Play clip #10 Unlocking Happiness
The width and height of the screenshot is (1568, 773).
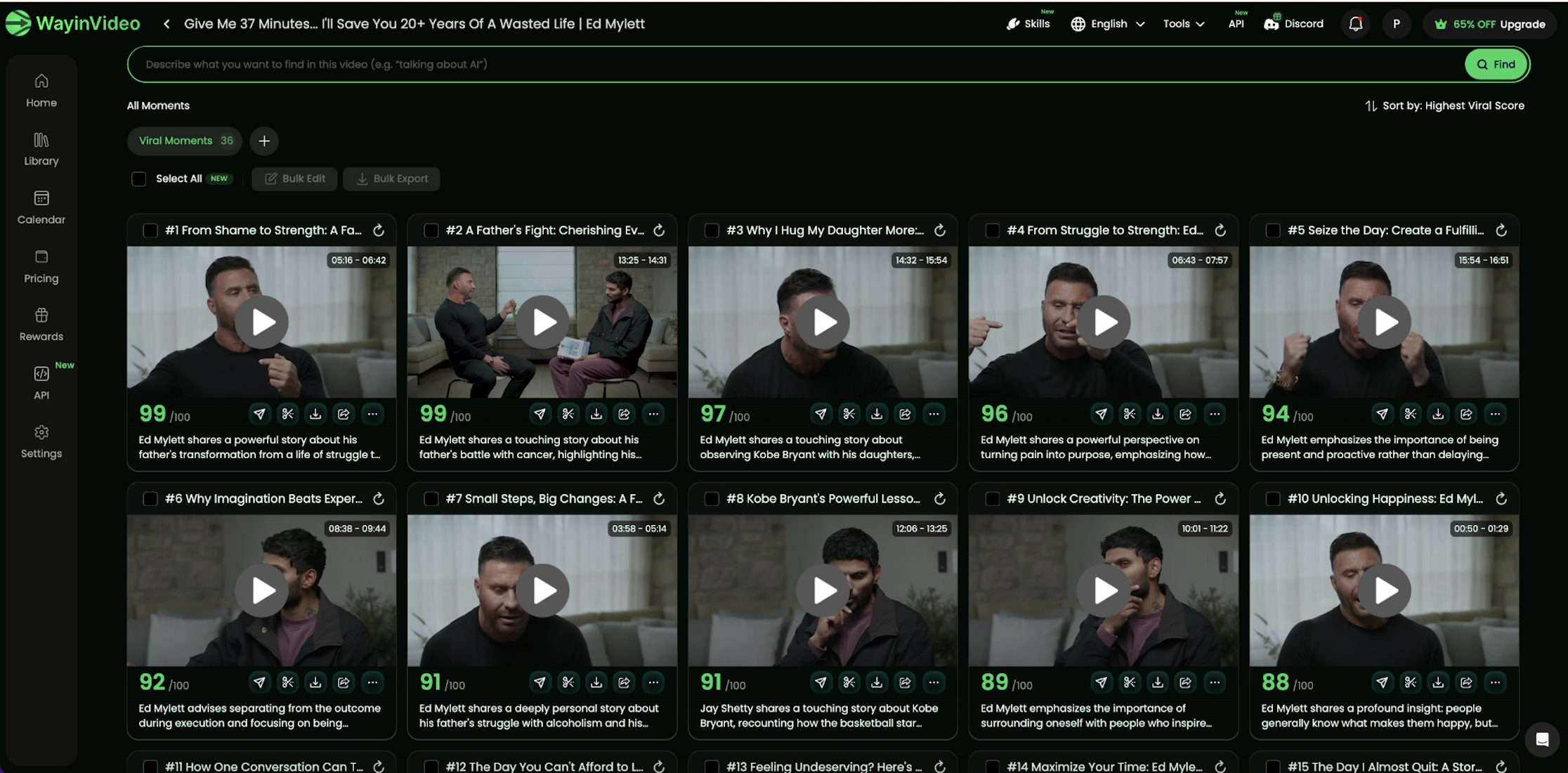(1384, 591)
